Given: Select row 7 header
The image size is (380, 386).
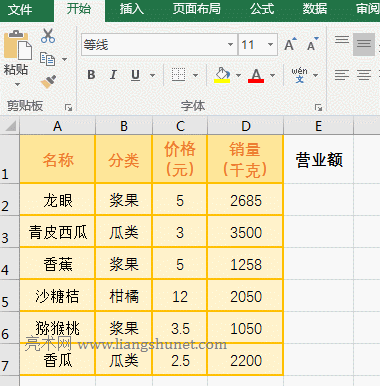Looking at the screenshot, I should [x=10, y=360].
